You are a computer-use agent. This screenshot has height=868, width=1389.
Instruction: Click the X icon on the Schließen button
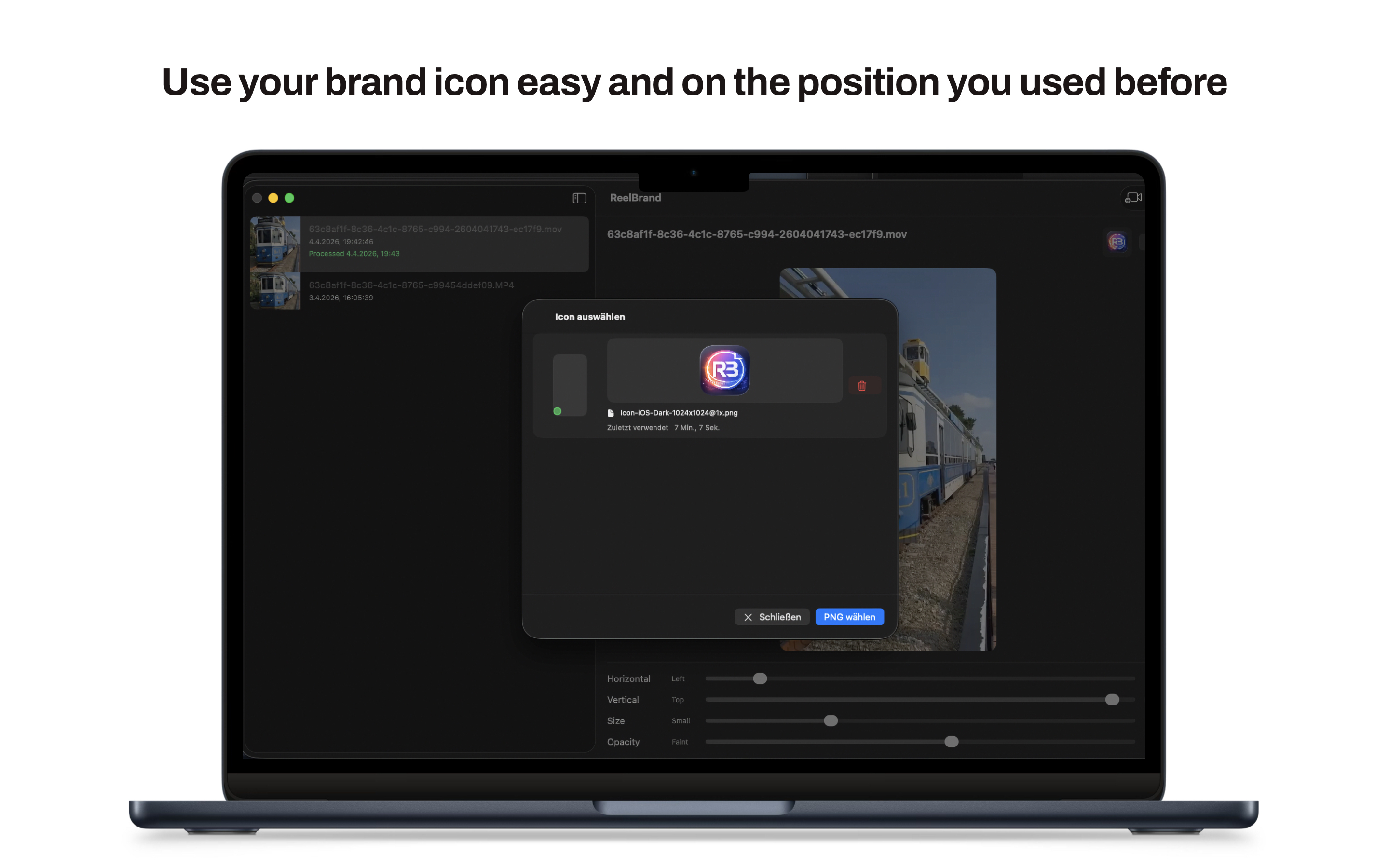pyautogui.click(x=748, y=617)
